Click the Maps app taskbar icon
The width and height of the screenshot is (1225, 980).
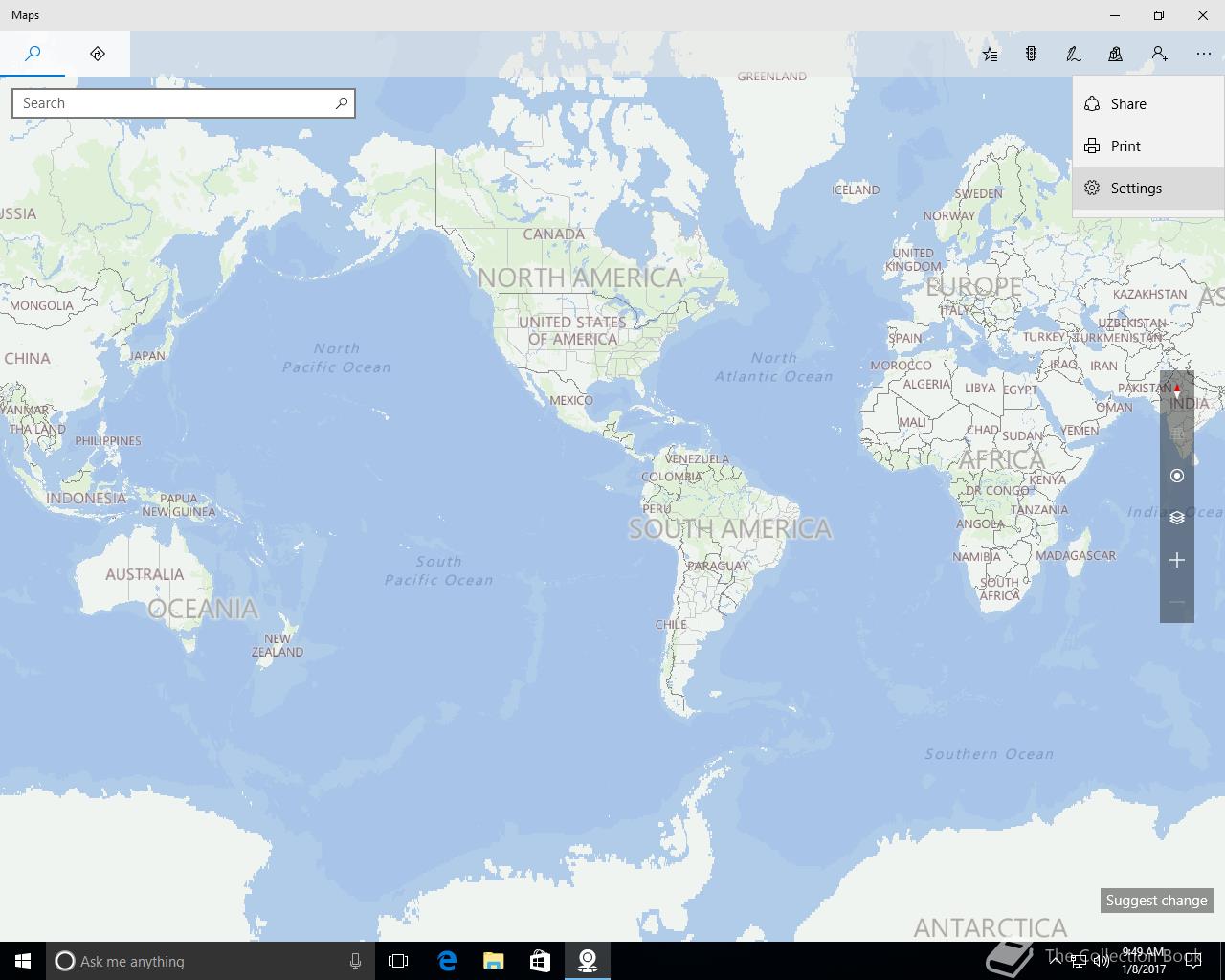588,961
